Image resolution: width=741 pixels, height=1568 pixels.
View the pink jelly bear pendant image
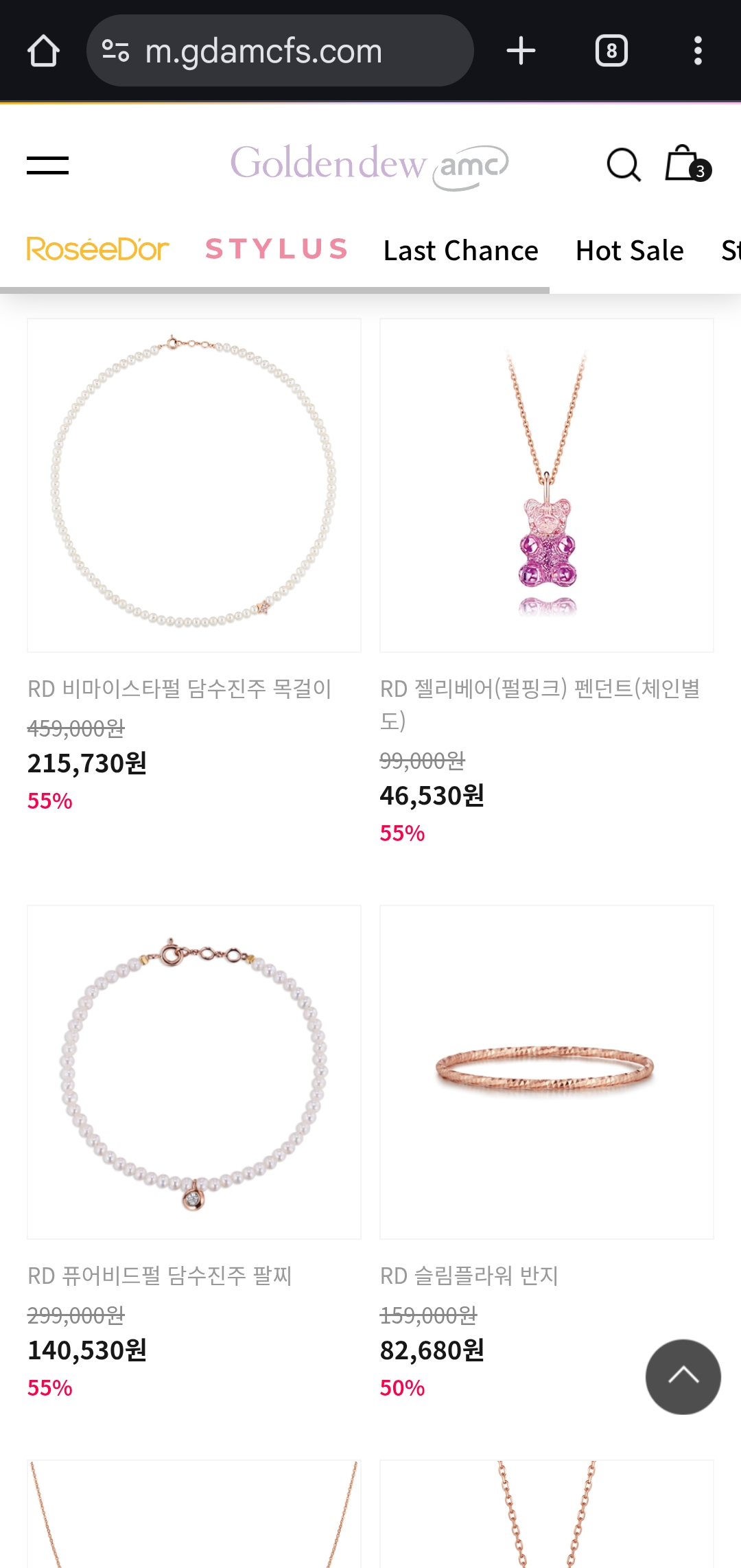547,485
